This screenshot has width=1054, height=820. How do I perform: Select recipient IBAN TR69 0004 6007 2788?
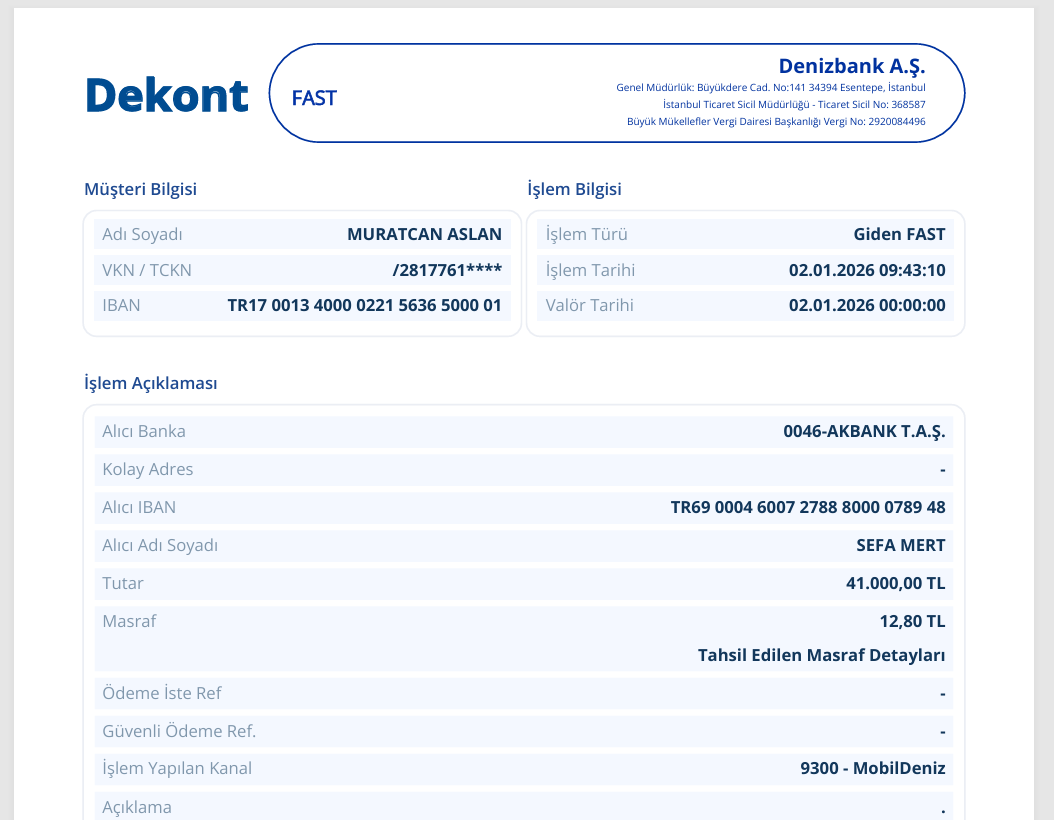pos(808,507)
